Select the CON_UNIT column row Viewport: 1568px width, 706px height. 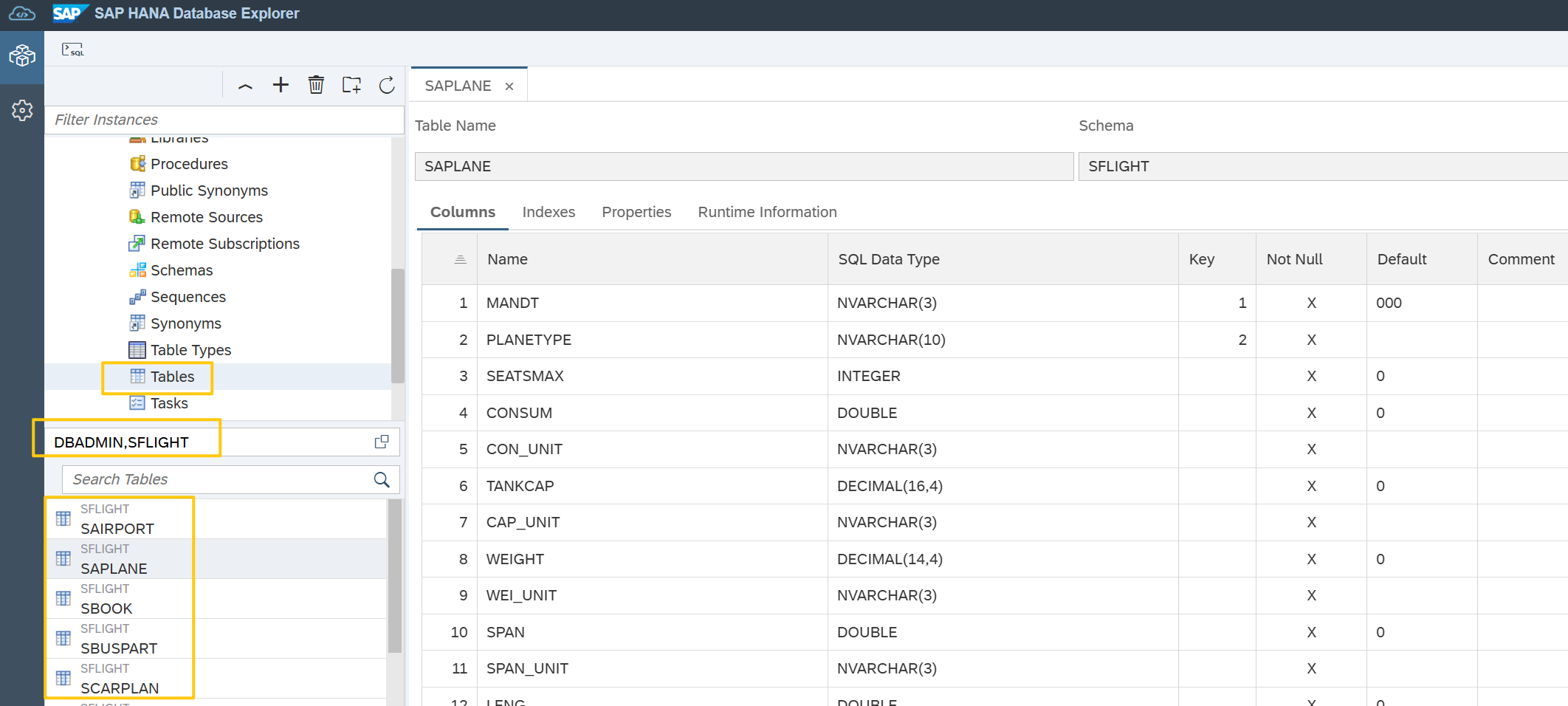(995, 449)
